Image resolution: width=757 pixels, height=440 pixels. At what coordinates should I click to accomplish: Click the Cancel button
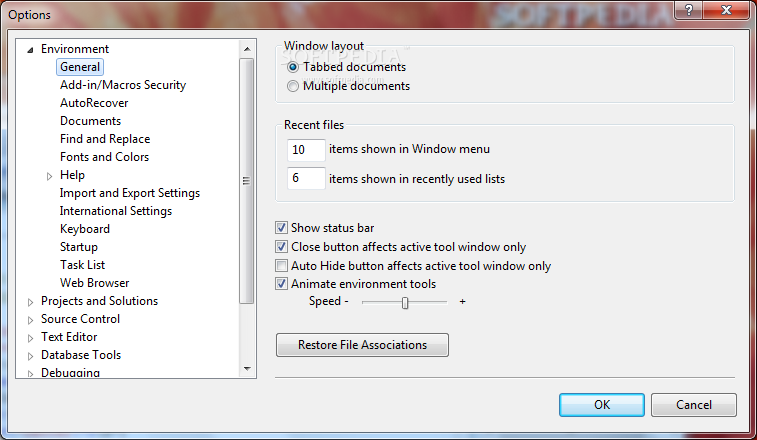693,405
